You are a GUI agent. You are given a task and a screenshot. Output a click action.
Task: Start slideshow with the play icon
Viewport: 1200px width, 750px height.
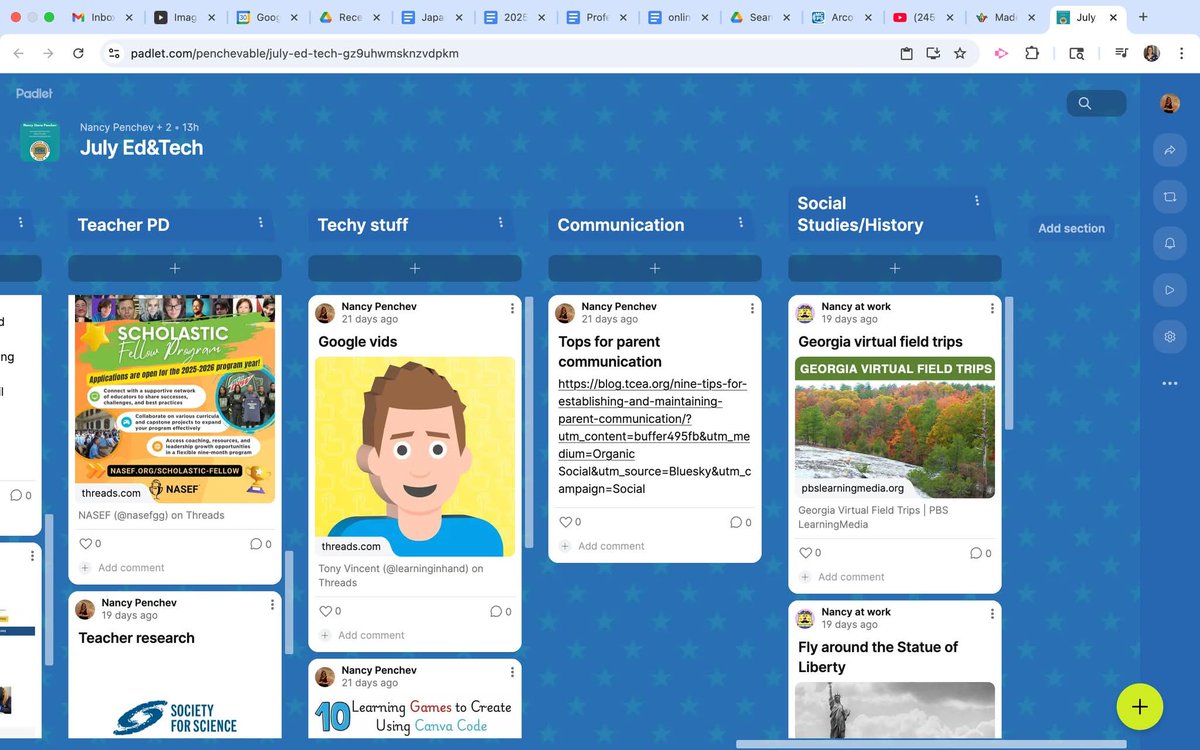coord(1169,290)
